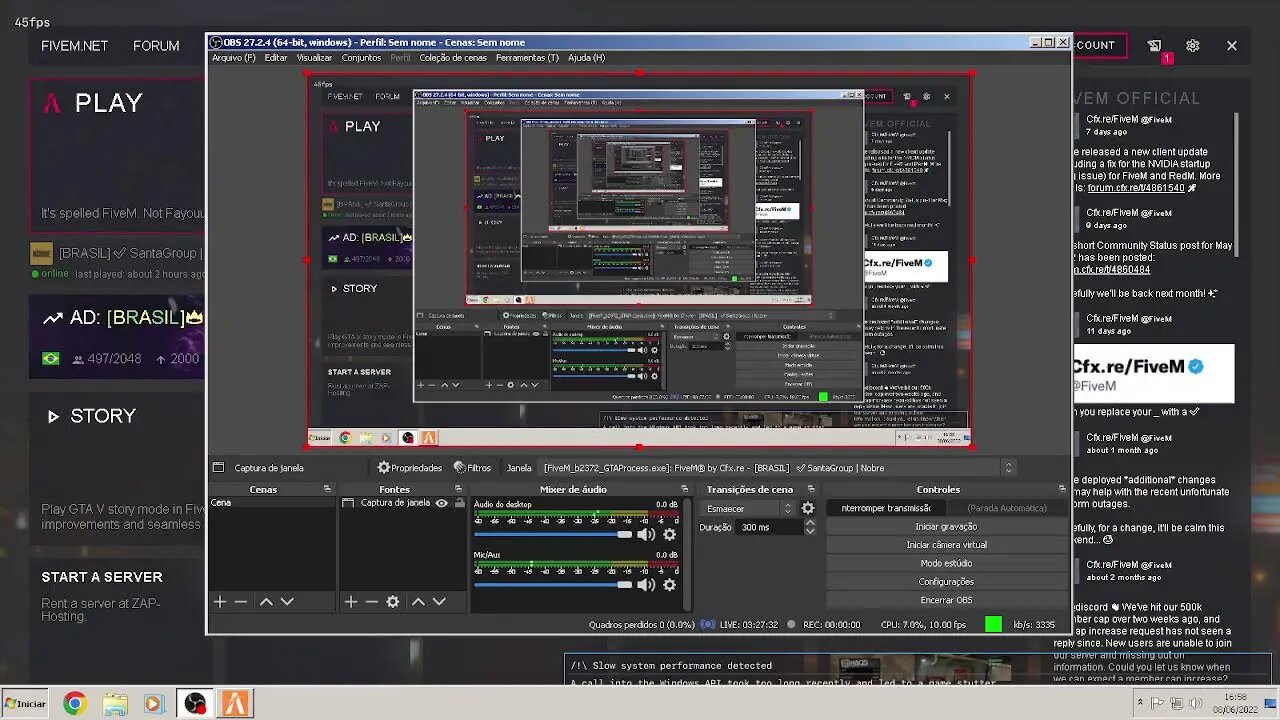This screenshot has width=1280, height=720.
Task: Toggle lock on Captura de janela source
Action: click(x=459, y=503)
